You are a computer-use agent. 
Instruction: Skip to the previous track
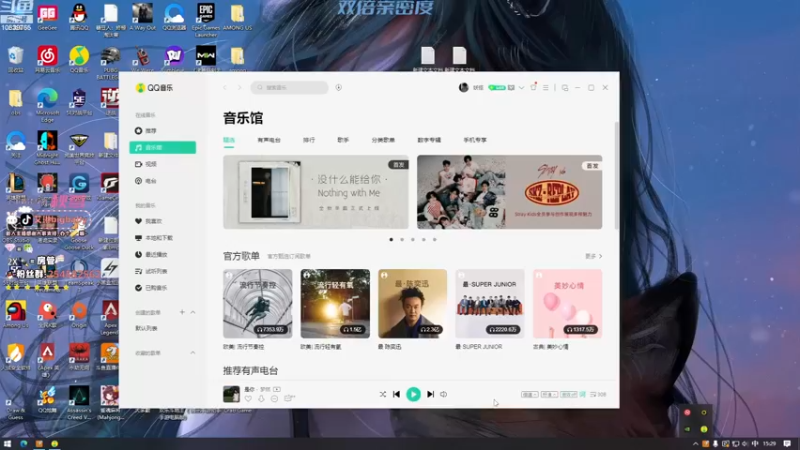click(396, 394)
